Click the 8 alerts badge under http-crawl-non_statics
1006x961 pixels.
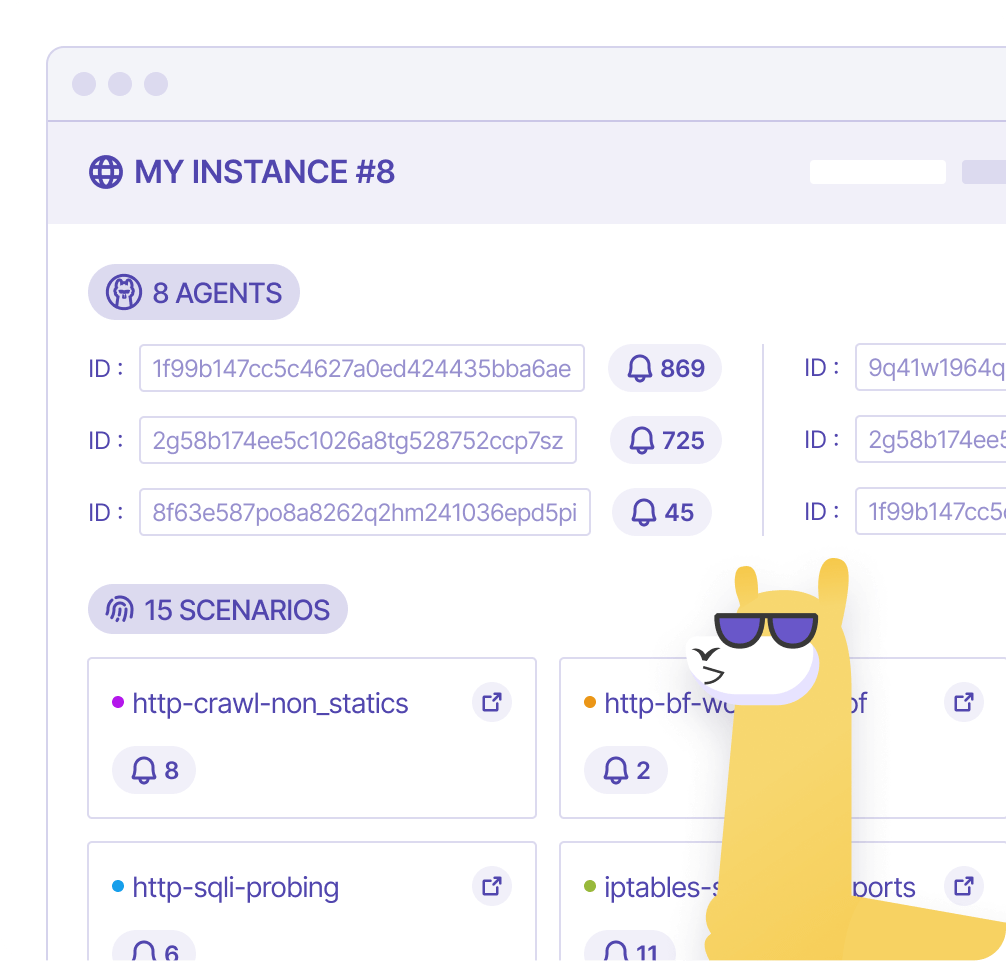coord(154,770)
